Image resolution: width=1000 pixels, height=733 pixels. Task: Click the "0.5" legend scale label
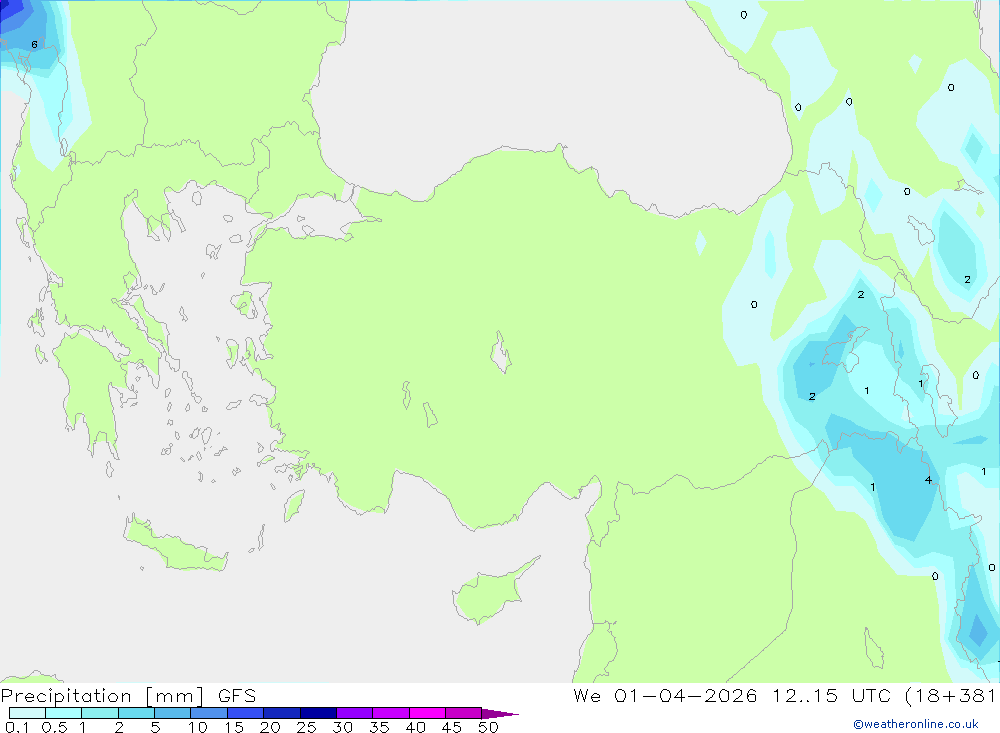[54, 727]
